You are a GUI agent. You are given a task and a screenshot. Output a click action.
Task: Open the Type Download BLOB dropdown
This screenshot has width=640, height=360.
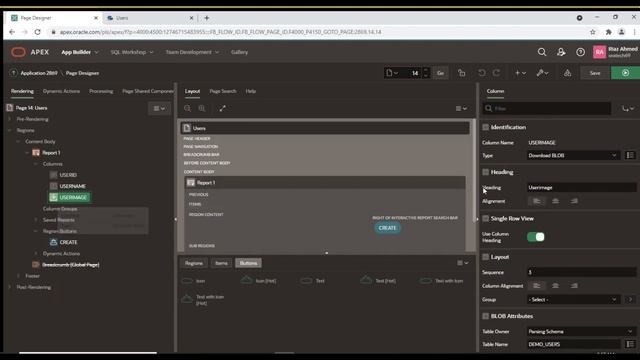tap(573, 156)
